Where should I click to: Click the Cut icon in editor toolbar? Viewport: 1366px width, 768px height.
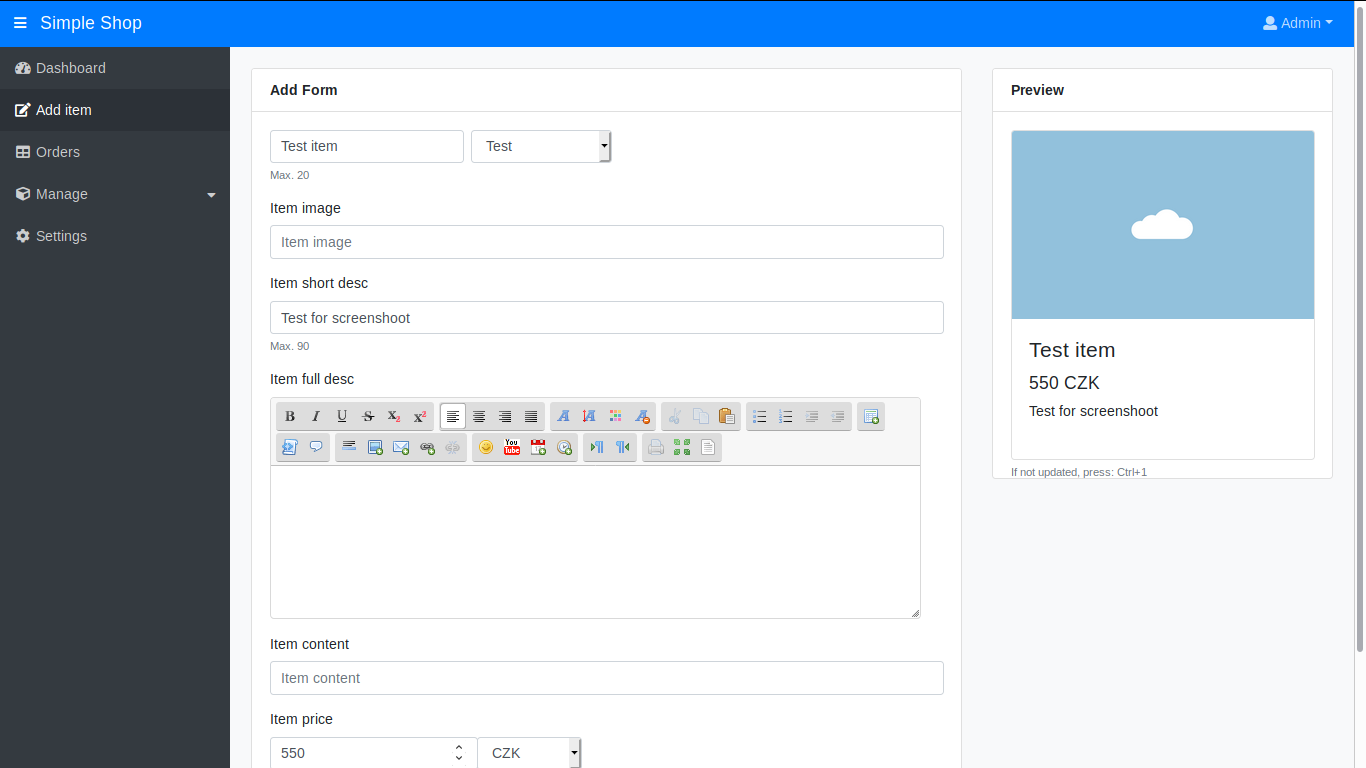pyautogui.click(x=675, y=416)
